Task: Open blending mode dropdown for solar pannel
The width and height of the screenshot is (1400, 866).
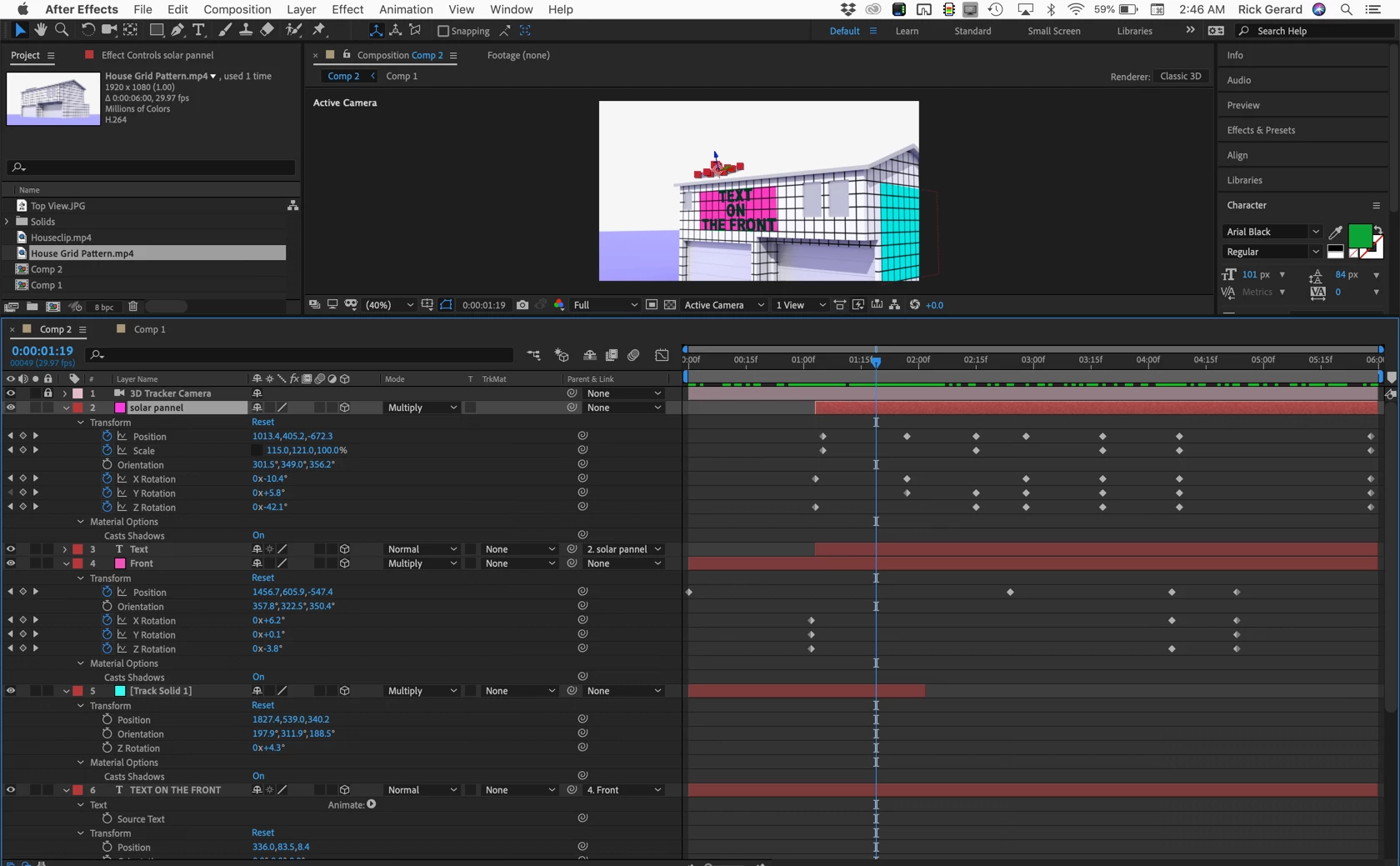Action: coord(421,408)
